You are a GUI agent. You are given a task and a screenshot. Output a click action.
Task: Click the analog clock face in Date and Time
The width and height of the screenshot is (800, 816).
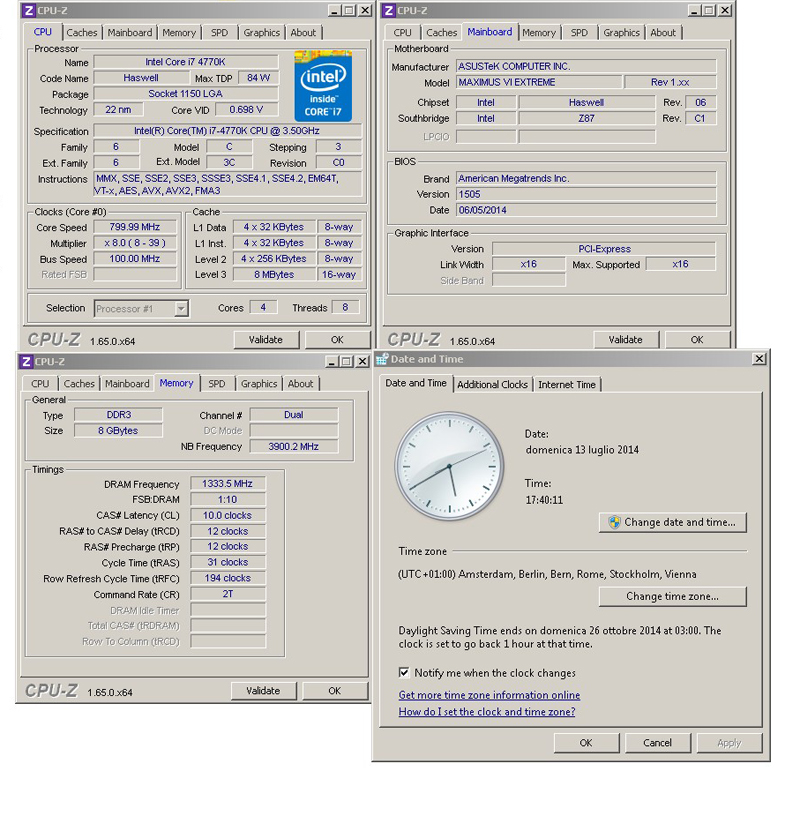point(449,466)
